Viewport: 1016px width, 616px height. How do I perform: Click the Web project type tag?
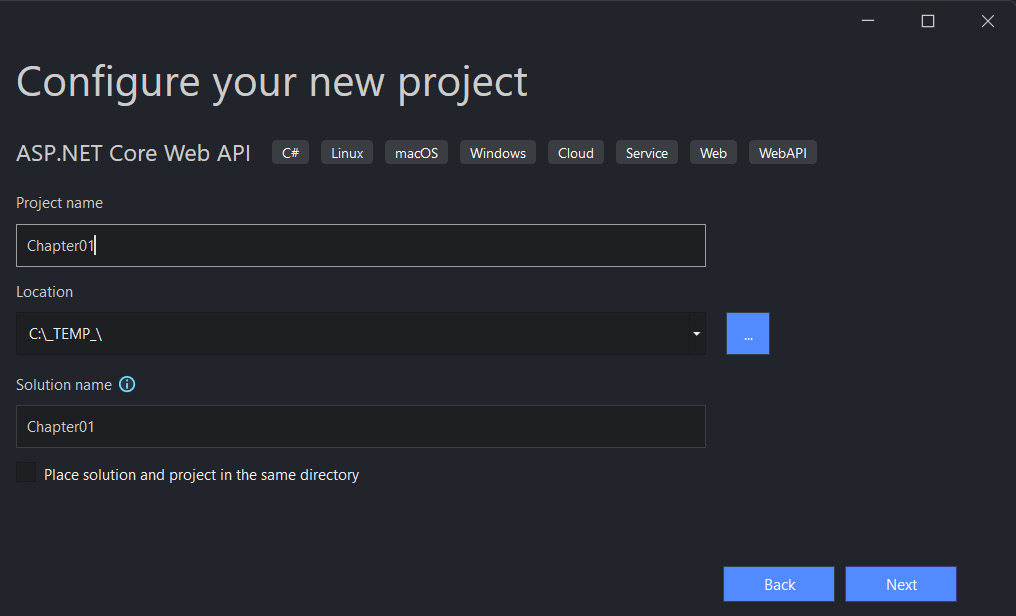pos(713,153)
